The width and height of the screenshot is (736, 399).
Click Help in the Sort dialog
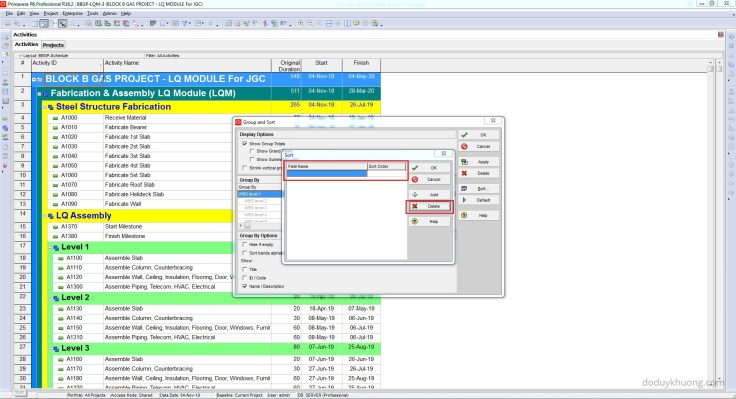[429, 222]
